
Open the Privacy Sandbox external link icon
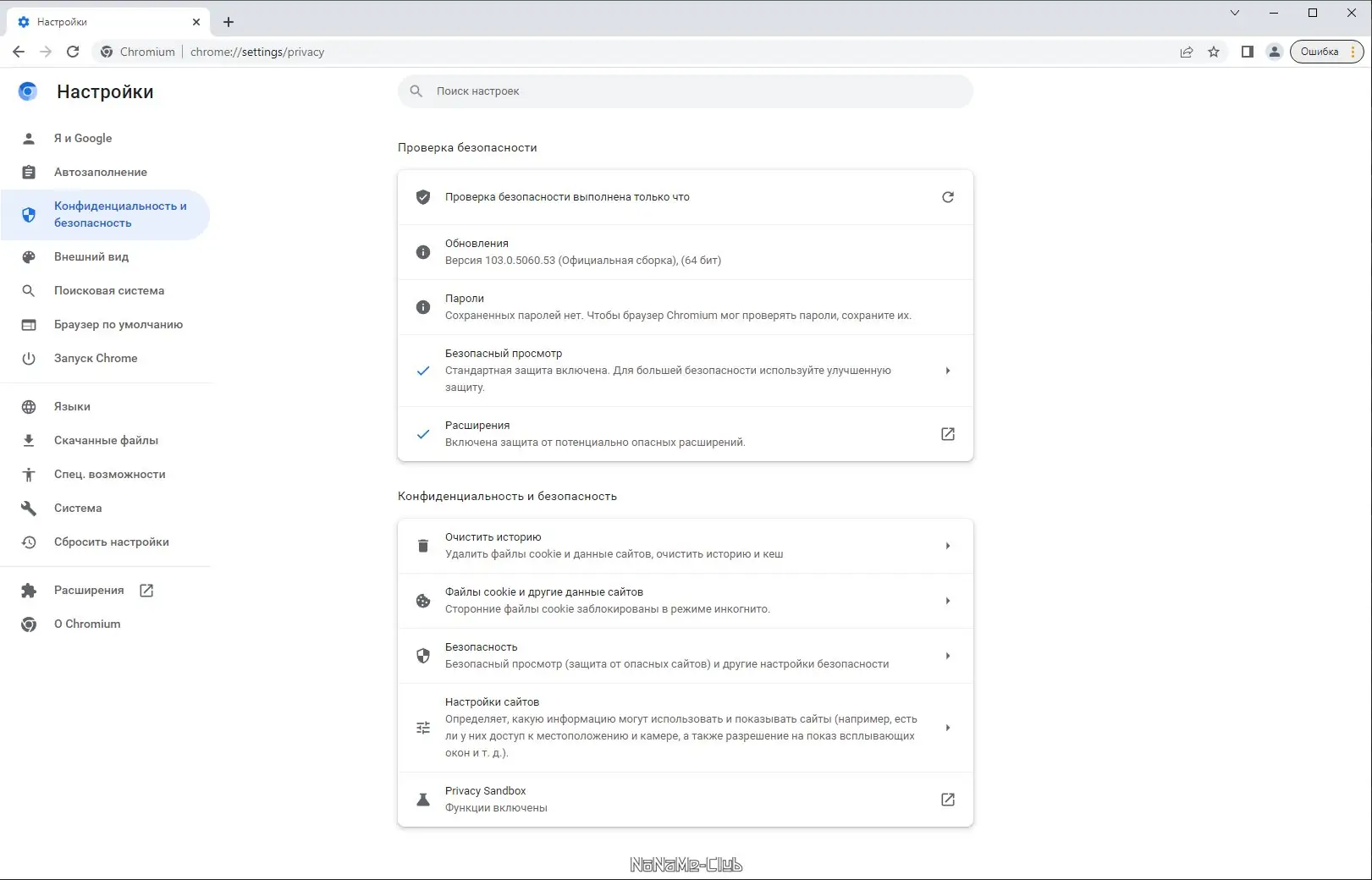pyautogui.click(x=948, y=800)
